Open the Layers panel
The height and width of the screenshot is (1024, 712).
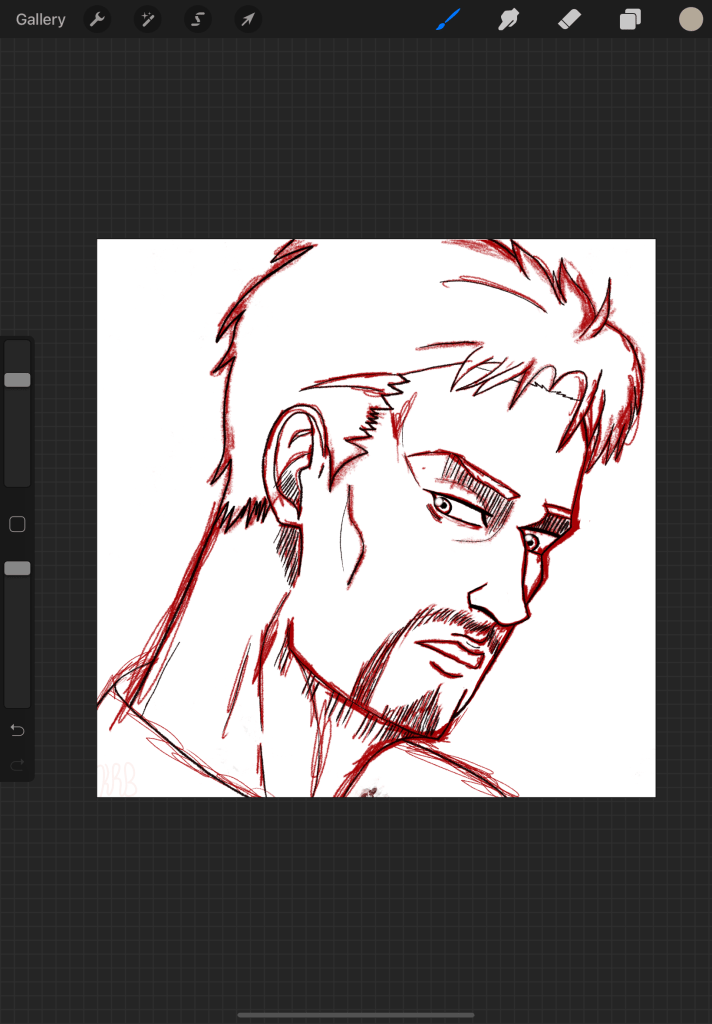click(x=630, y=20)
